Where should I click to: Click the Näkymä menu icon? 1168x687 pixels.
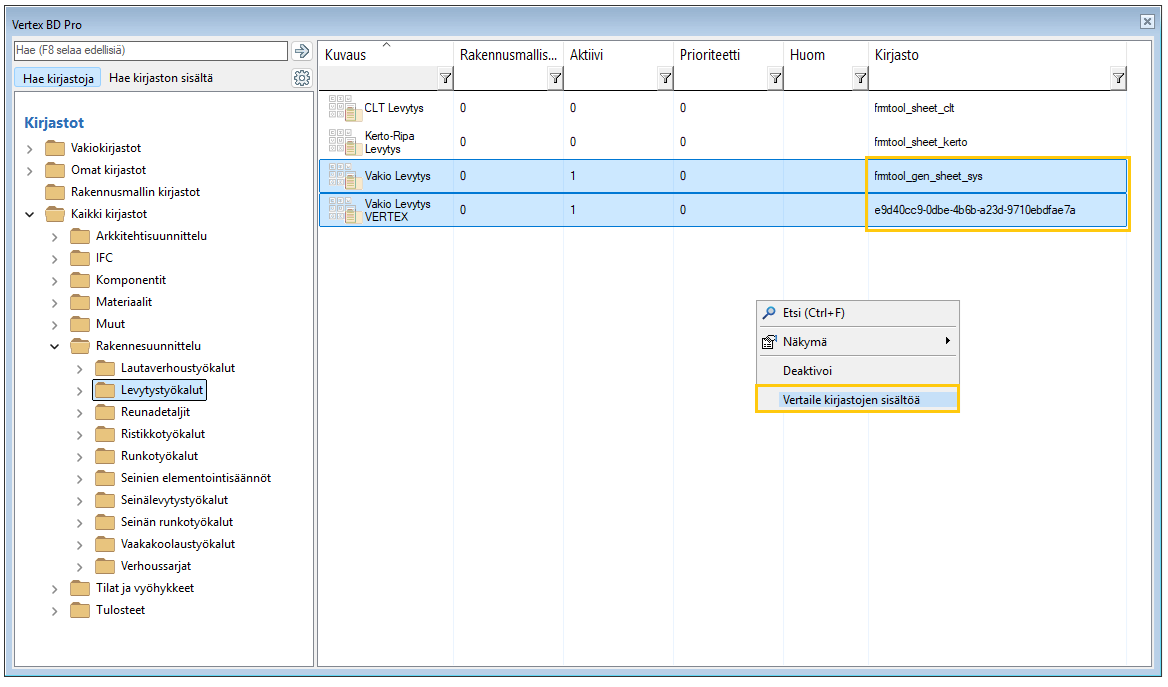(769, 342)
